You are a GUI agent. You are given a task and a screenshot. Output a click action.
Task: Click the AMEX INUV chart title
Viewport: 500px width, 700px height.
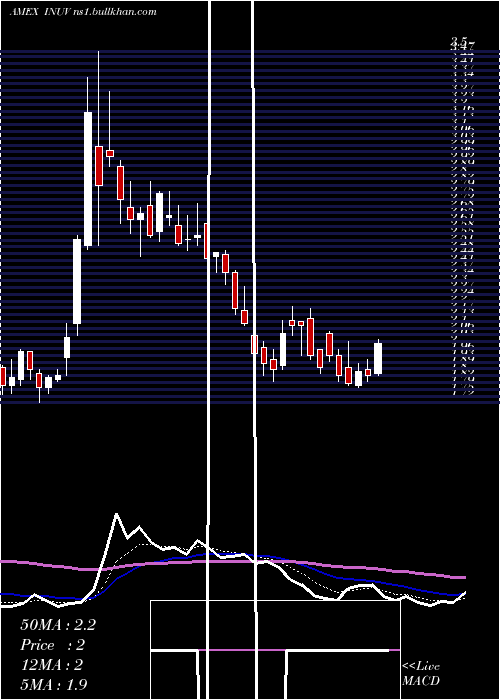point(83,12)
